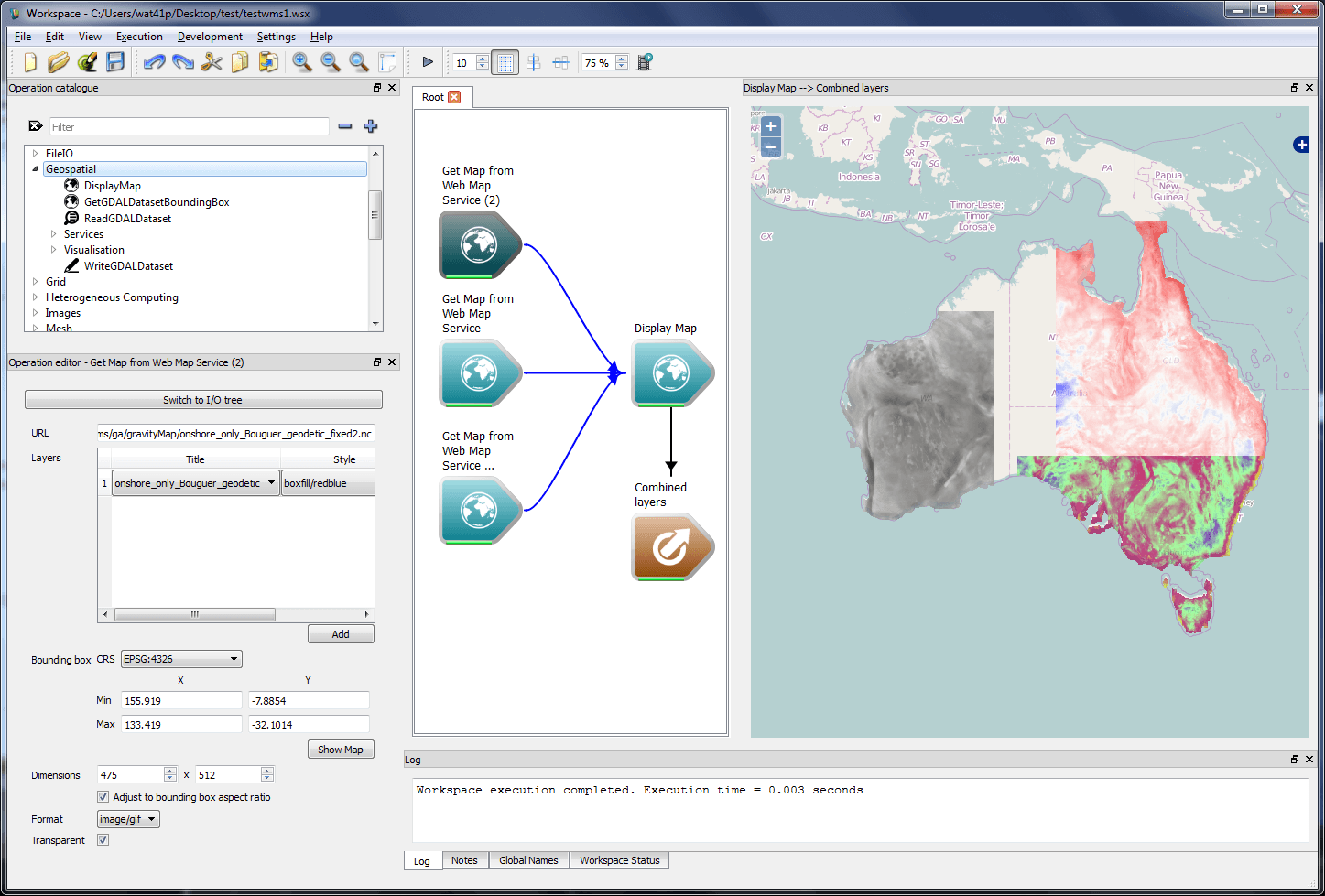Click the scissors Cut icon
The image size is (1325, 896).
[x=212, y=62]
